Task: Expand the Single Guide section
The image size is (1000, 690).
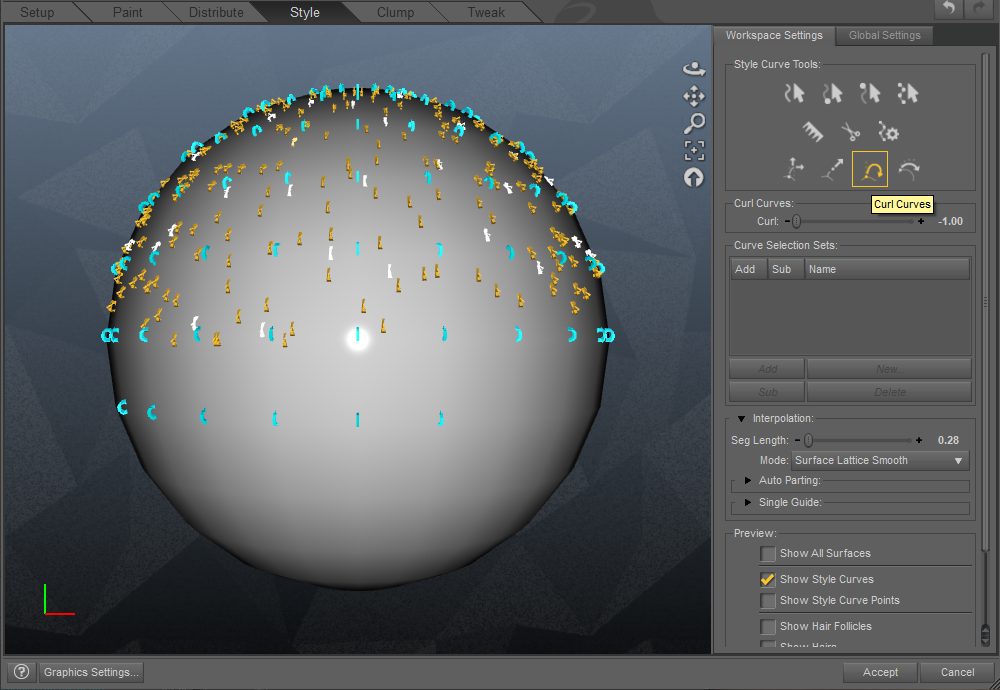Action: click(x=748, y=503)
